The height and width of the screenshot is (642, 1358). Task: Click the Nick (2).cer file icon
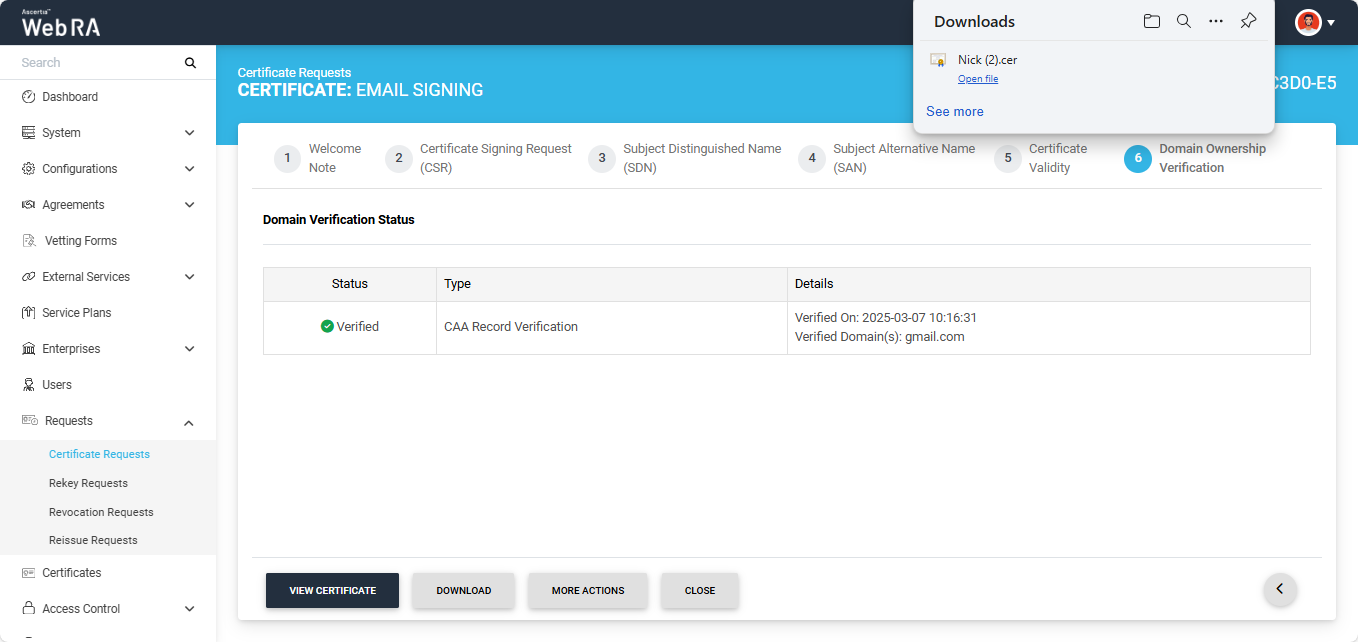(938, 60)
